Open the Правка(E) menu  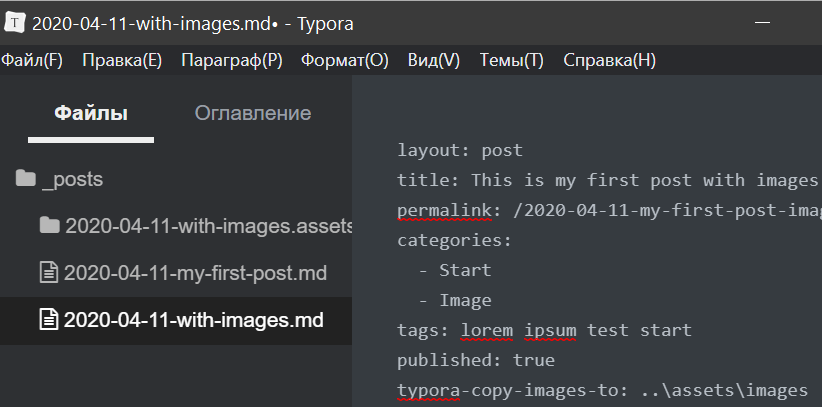pos(121,60)
